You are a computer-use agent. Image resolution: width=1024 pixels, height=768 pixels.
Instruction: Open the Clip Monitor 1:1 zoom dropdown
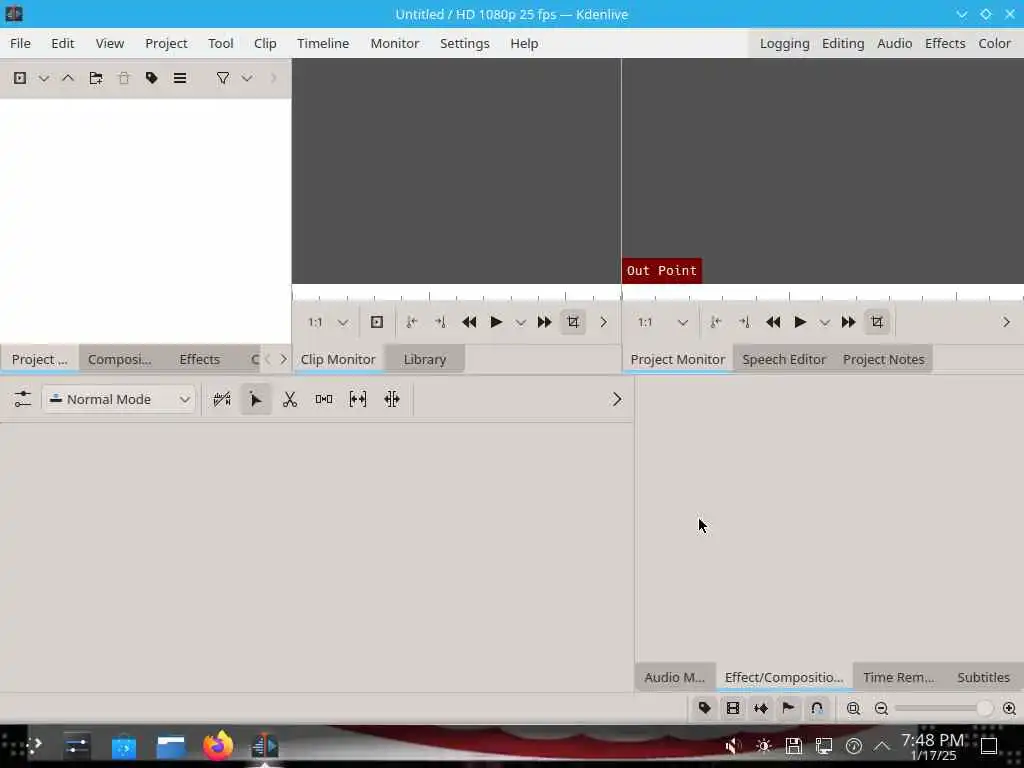[328, 322]
